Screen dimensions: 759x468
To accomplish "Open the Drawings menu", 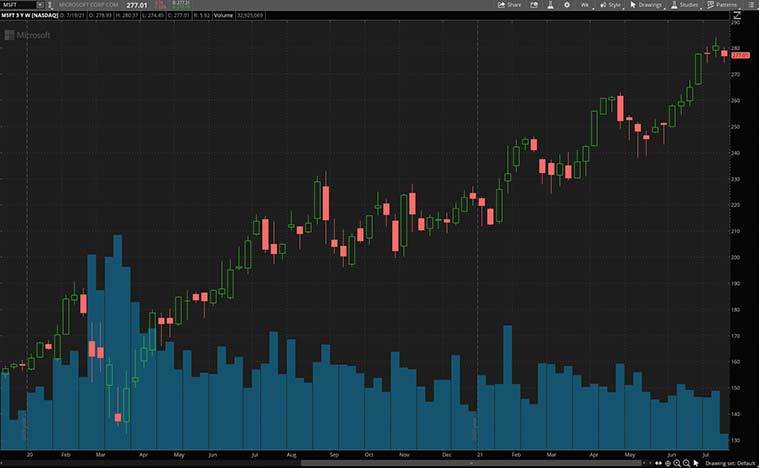I will (x=646, y=5).
